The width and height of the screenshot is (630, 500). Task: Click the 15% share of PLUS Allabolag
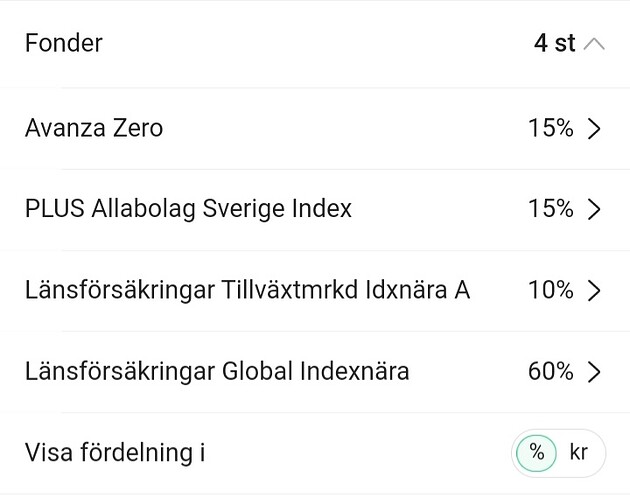click(550, 210)
